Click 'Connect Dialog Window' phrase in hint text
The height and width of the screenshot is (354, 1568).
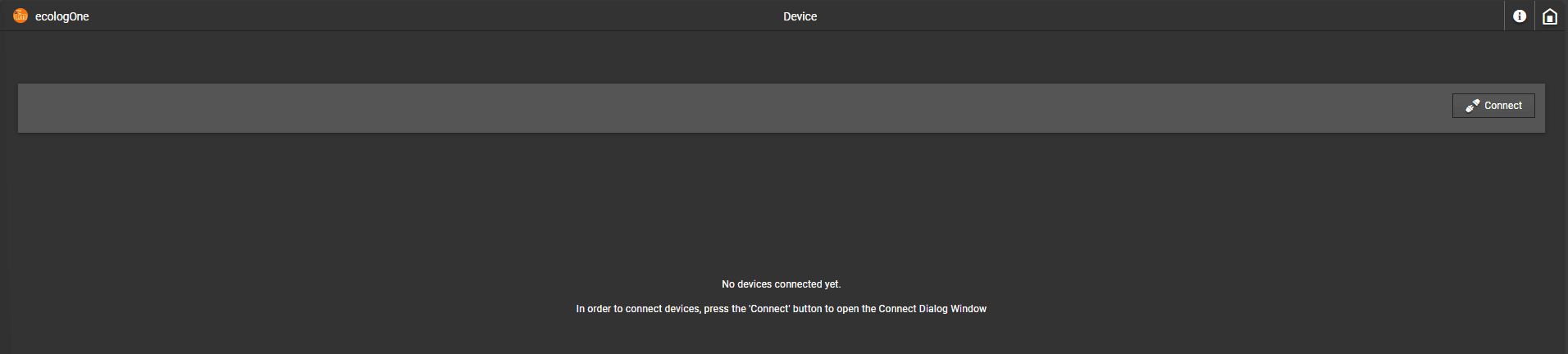pyautogui.click(x=932, y=309)
